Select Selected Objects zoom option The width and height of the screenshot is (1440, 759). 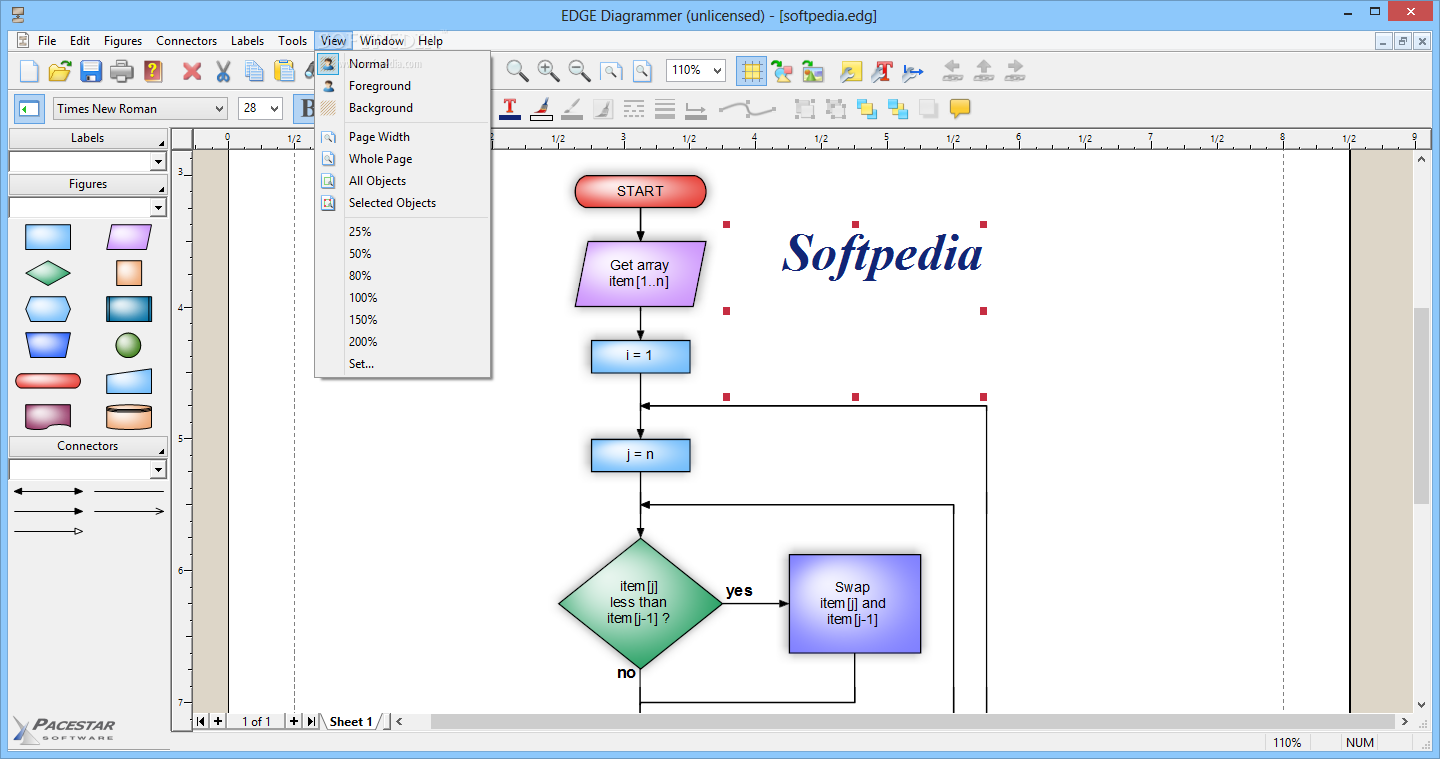pyautogui.click(x=402, y=203)
